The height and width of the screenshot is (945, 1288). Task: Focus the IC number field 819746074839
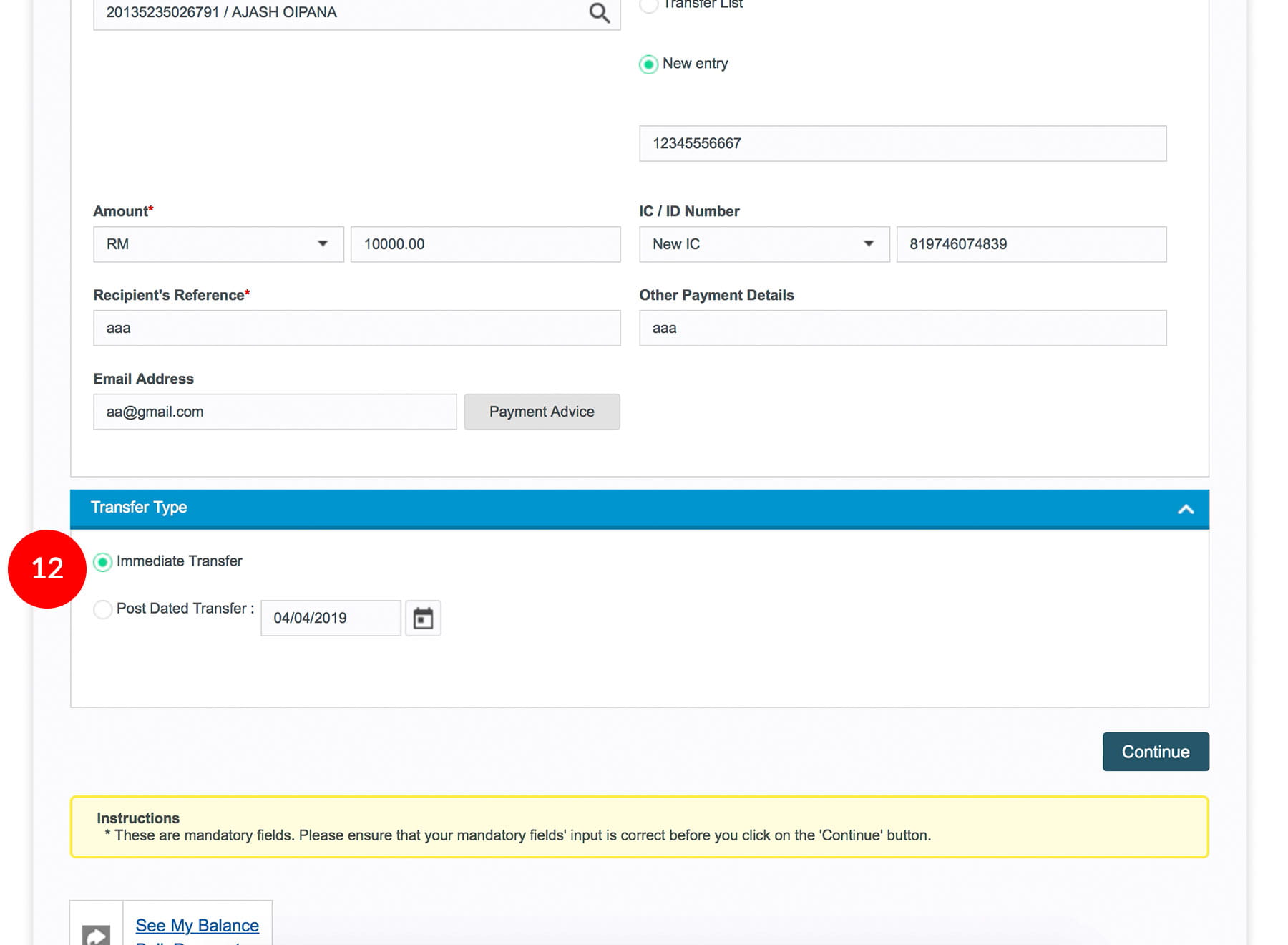click(x=1030, y=244)
